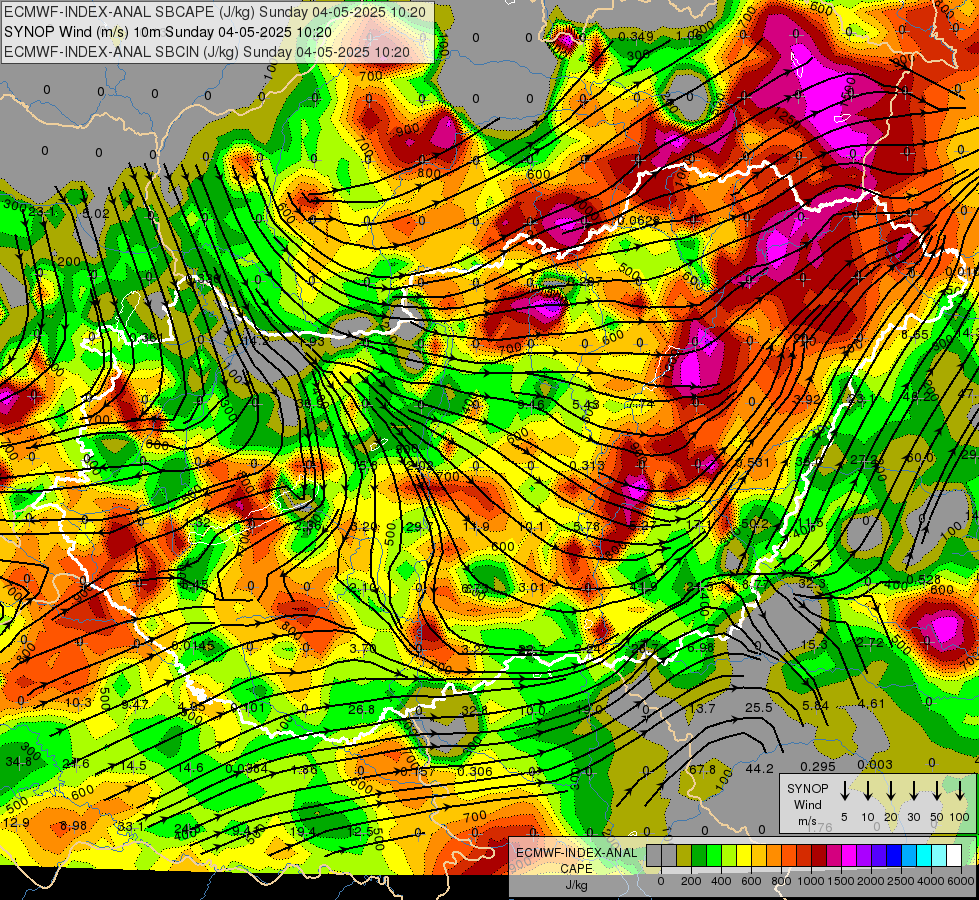Screen dimensions: 979x900
Task: Click the 'ECMWF-INDEX-ANAL CAPE' legend label
Action: click(x=576, y=860)
